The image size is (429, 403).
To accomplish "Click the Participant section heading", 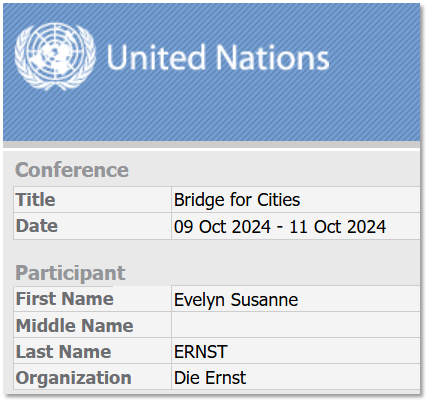I will tap(70, 273).
